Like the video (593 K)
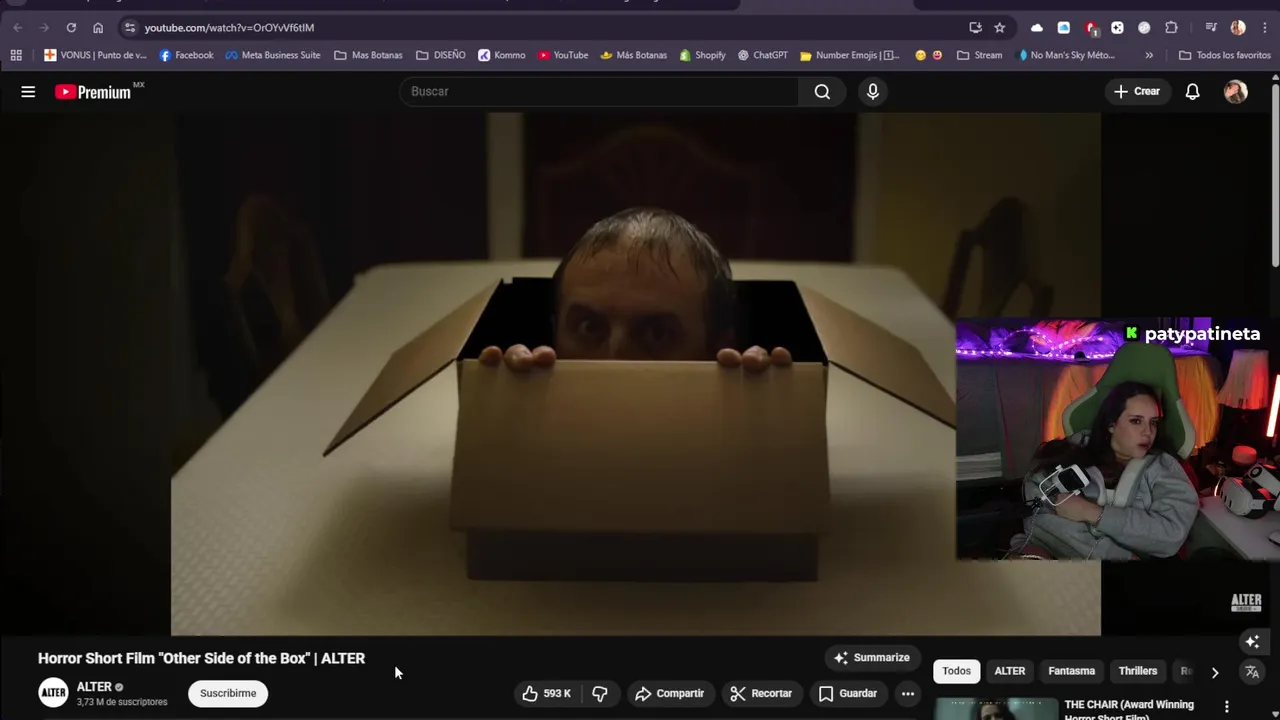1280x720 pixels. (x=546, y=693)
